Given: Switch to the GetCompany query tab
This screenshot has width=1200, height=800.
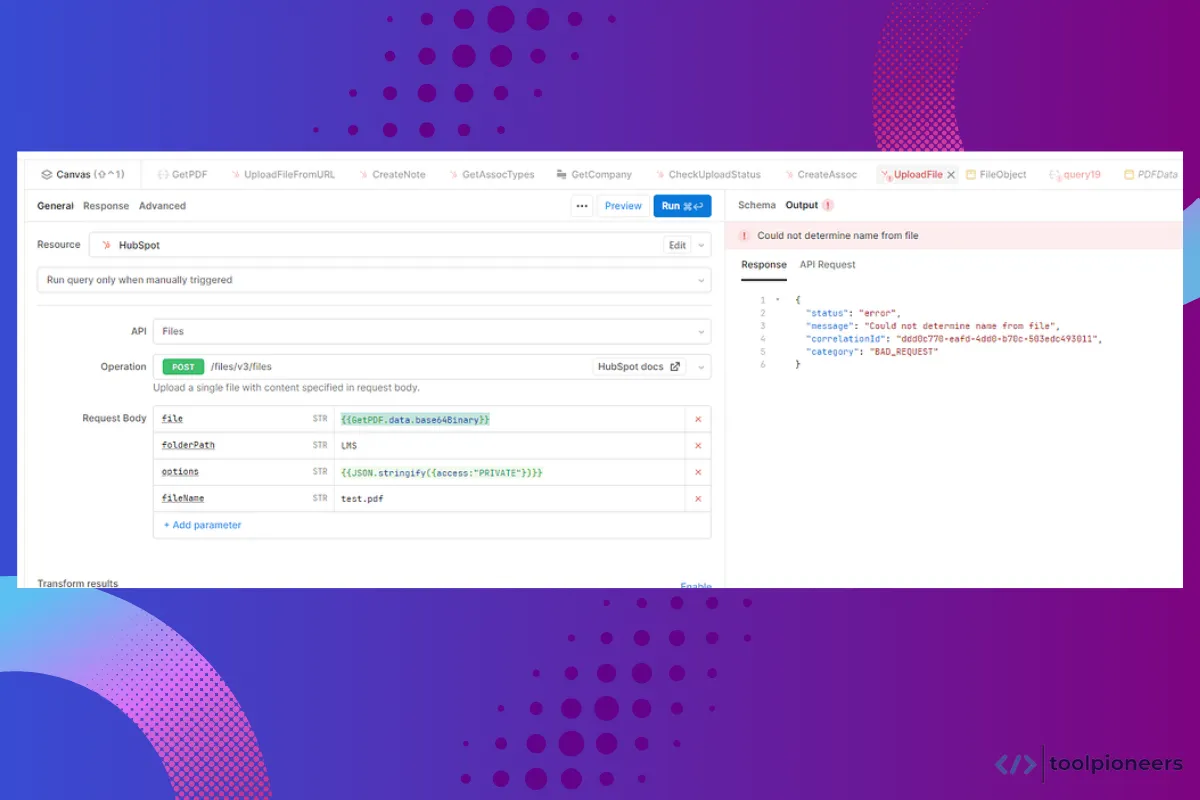Looking at the screenshot, I should (x=594, y=174).
